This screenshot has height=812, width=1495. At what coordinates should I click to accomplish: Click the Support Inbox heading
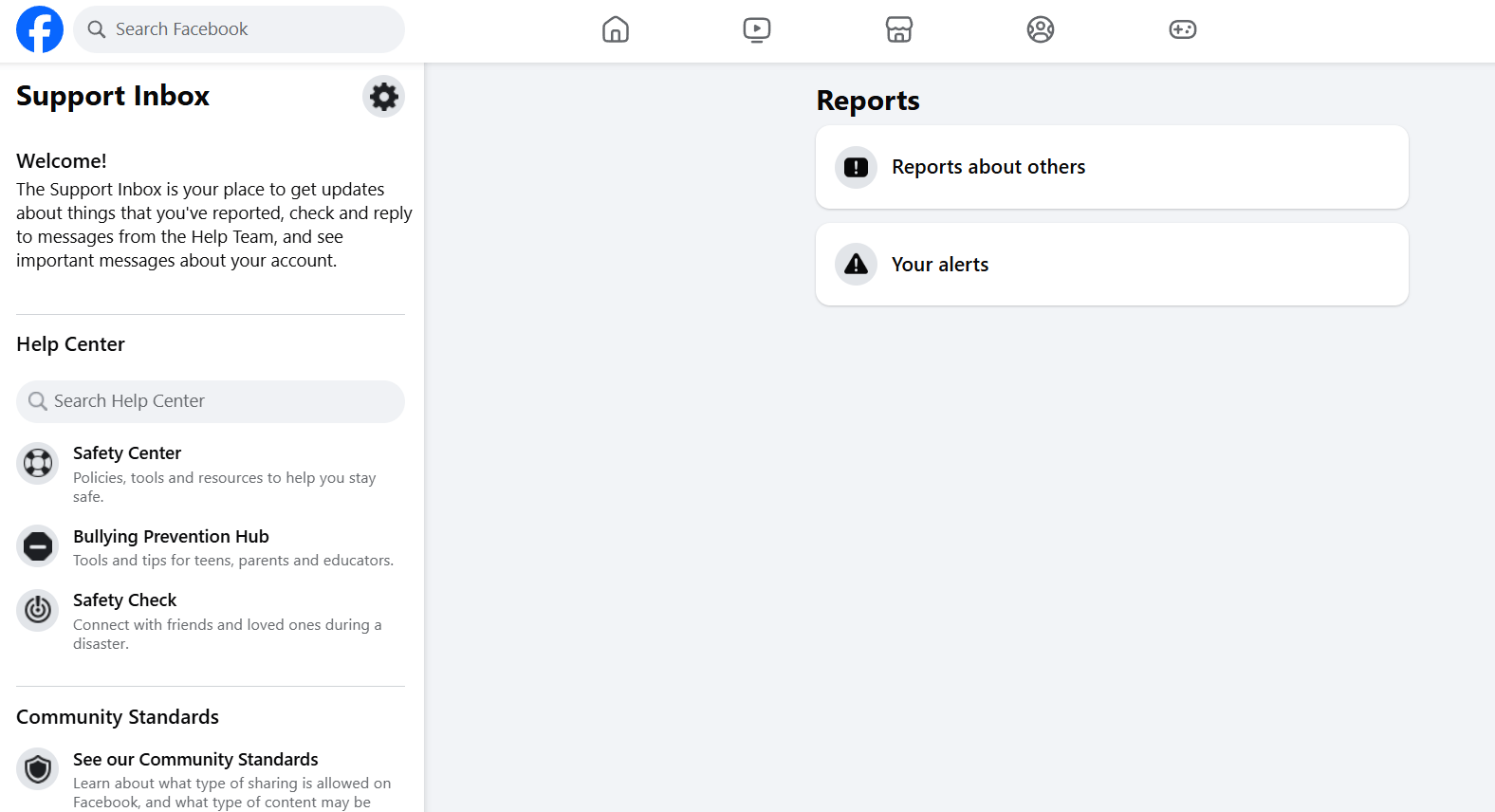[x=113, y=96]
